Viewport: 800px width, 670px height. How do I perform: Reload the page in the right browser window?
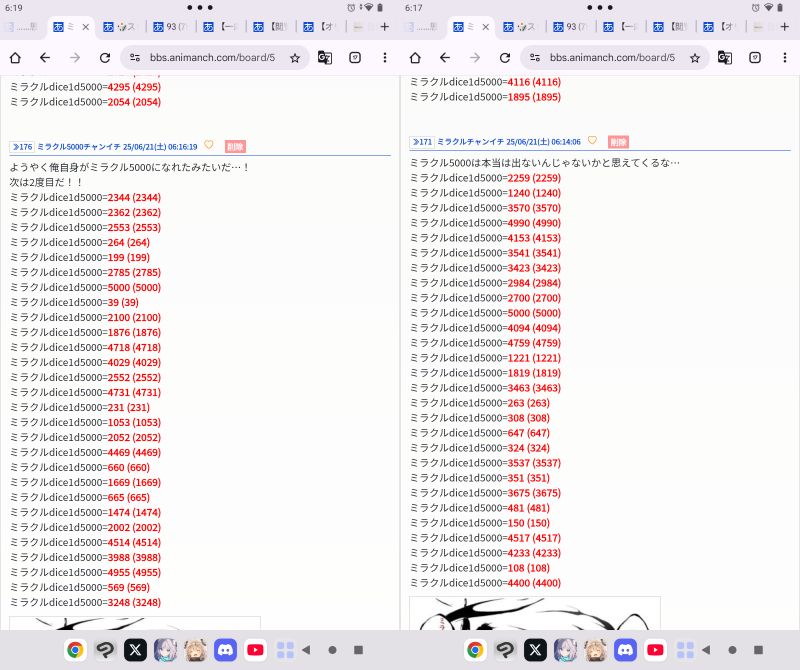pyautogui.click(x=505, y=58)
